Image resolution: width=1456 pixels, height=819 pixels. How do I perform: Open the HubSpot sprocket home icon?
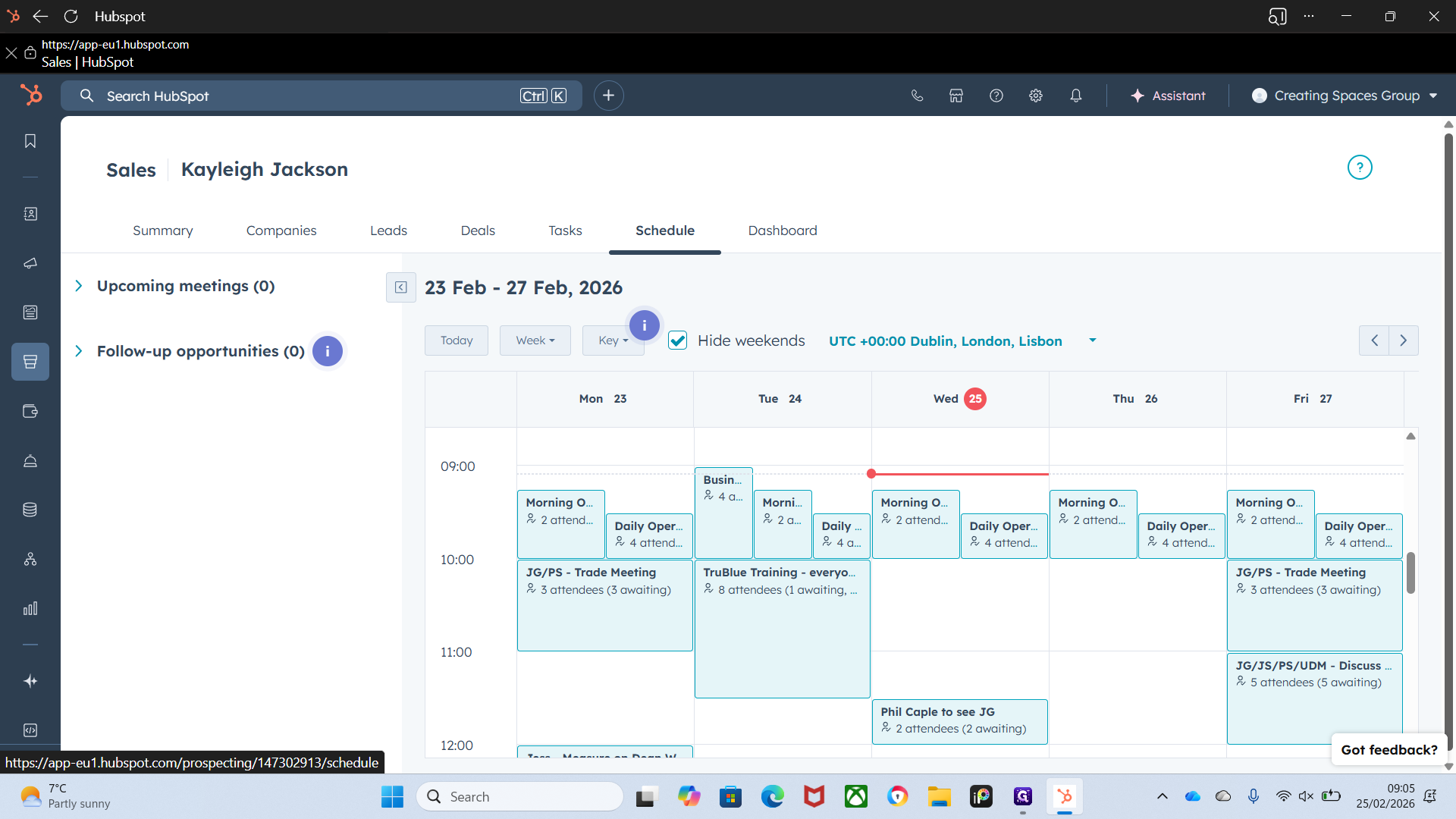click(x=31, y=95)
